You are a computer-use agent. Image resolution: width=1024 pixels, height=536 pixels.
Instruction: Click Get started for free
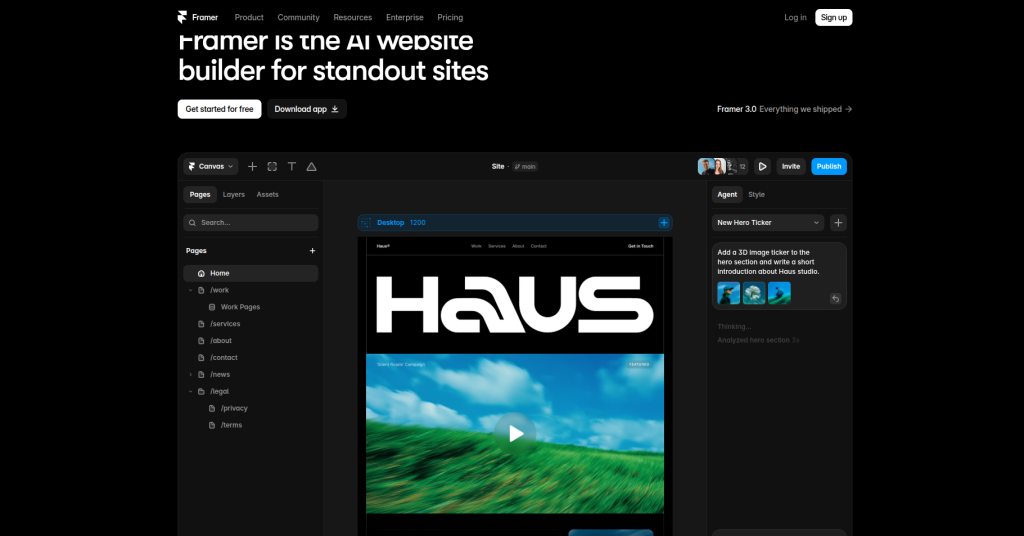point(219,109)
